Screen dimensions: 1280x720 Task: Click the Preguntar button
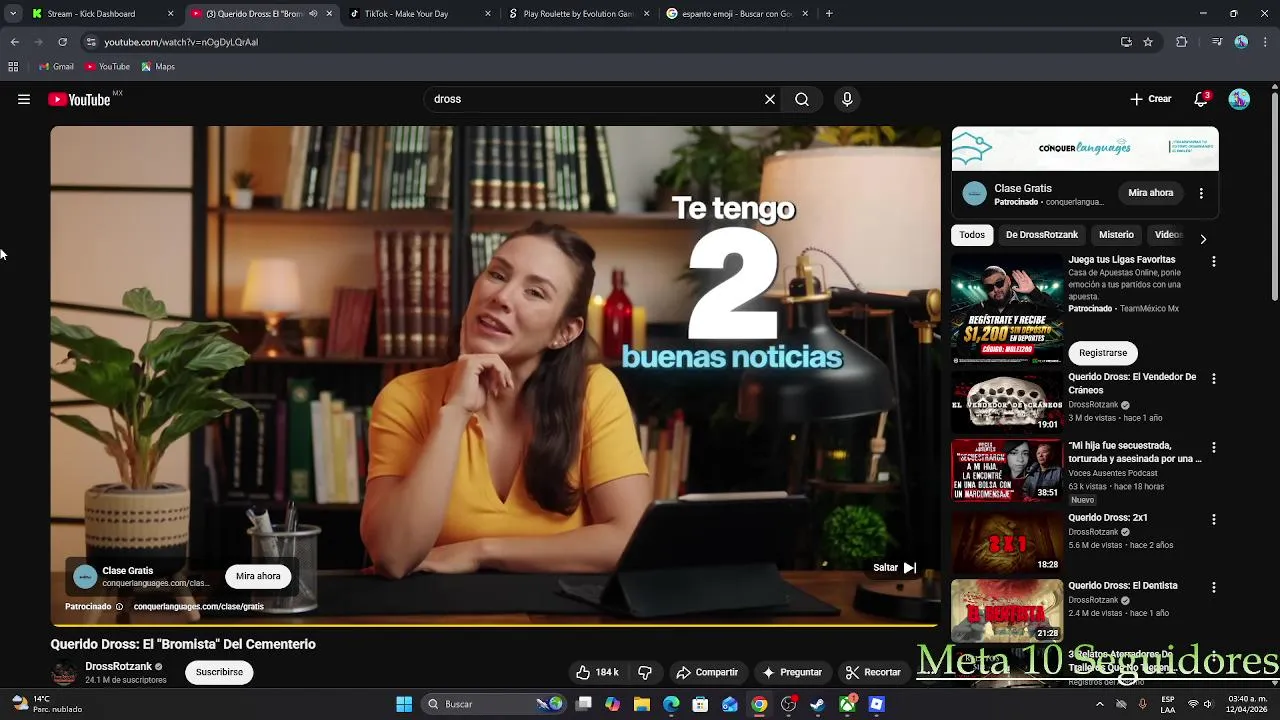(792, 672)
